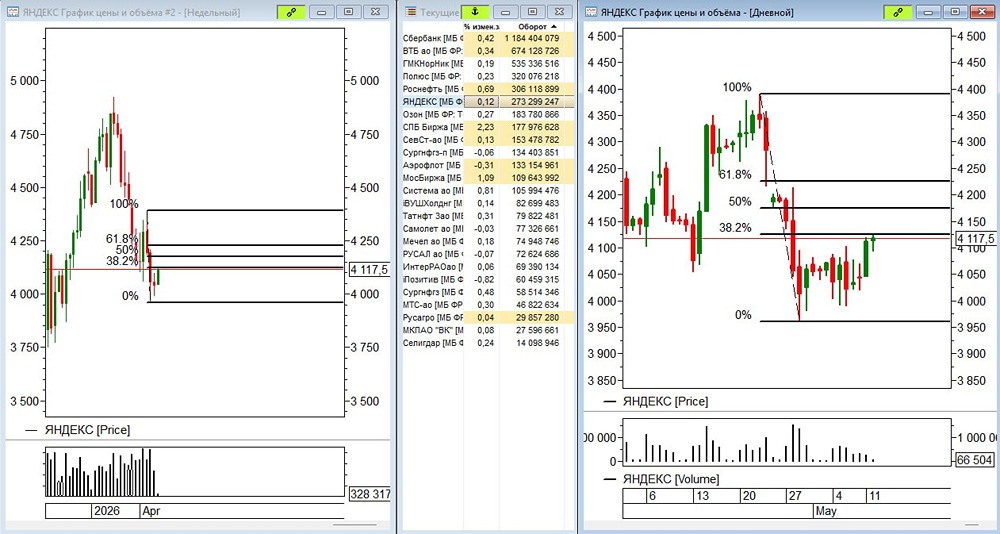This screenshot has width=1000, height=534.
Task: Click the ЯНДЕКС [Price] legend in the daily chart
Action: 665,401
